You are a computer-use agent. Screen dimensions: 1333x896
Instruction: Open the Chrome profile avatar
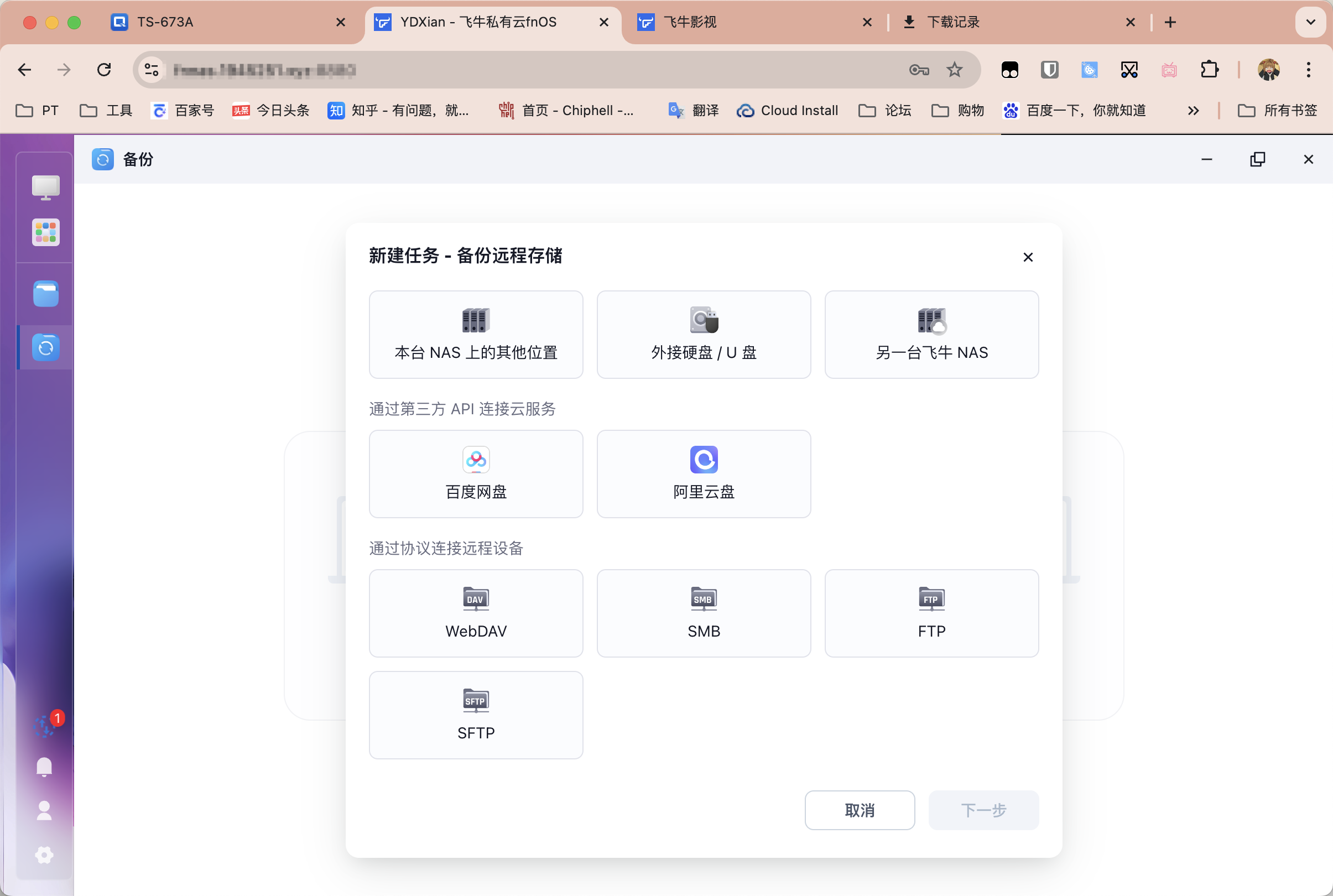(x=1268, y=70)
